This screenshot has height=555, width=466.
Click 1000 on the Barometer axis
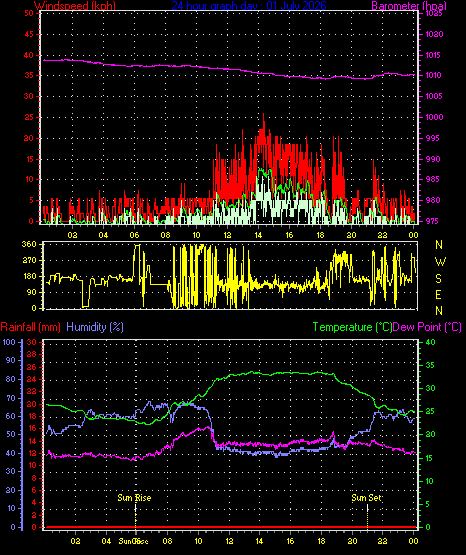click(434, 117)
